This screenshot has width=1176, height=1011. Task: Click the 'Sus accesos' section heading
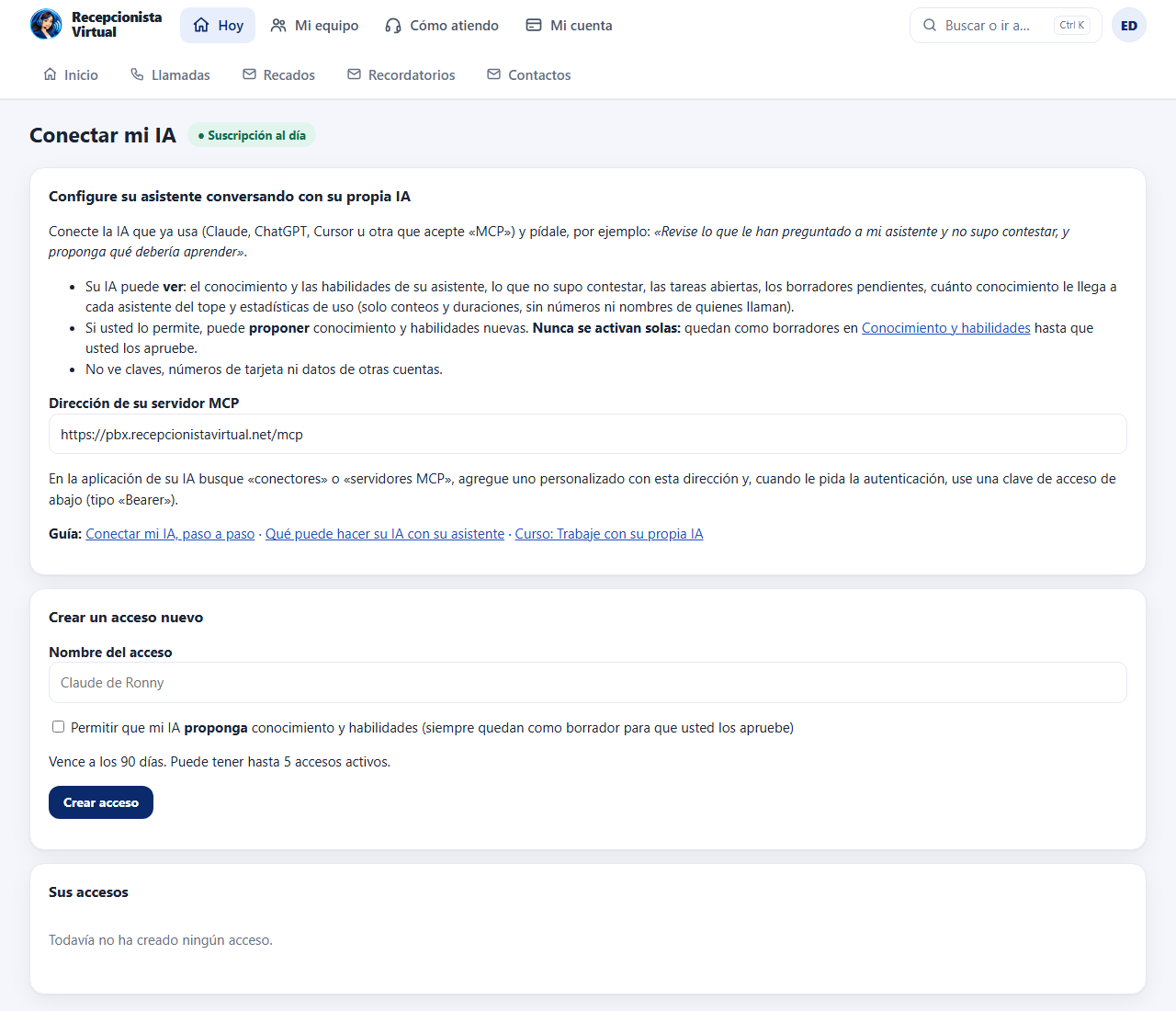(88, 892)
